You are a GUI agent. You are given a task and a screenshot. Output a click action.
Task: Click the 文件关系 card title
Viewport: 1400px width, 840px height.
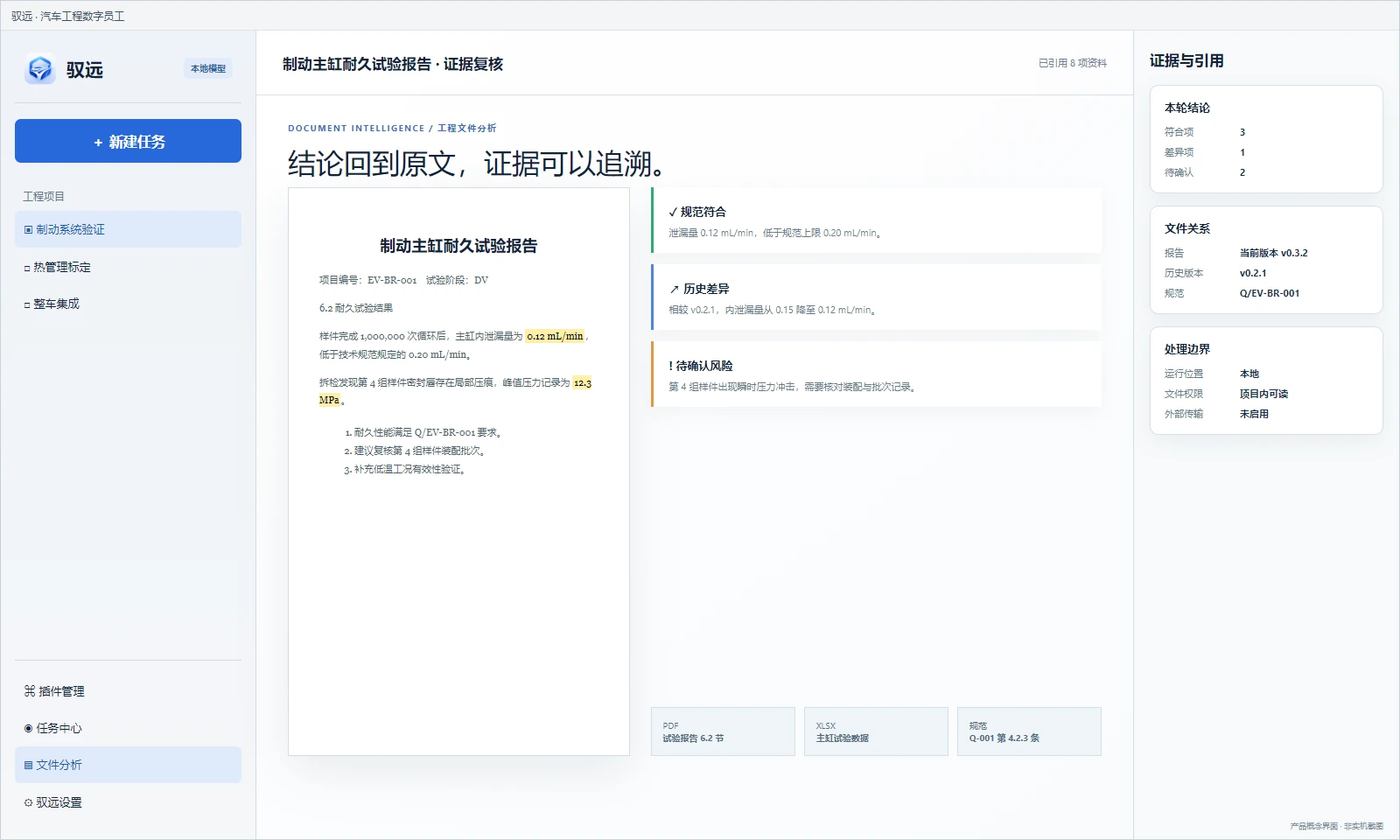(x=1187, y=228)
